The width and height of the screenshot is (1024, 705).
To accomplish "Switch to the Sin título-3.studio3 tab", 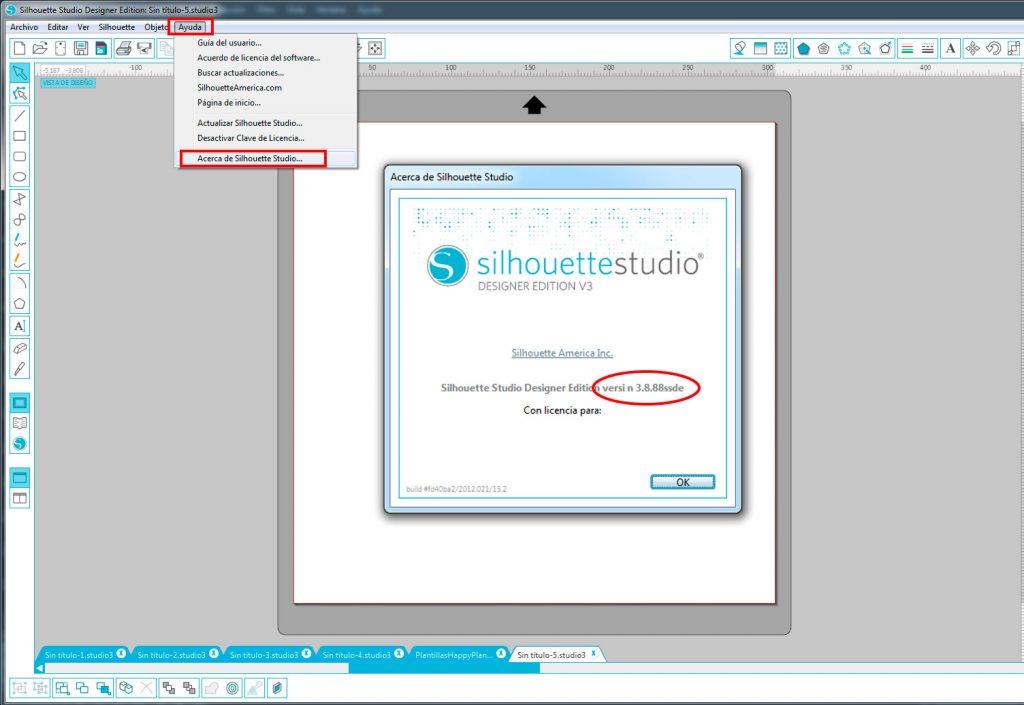I will 264,655.
